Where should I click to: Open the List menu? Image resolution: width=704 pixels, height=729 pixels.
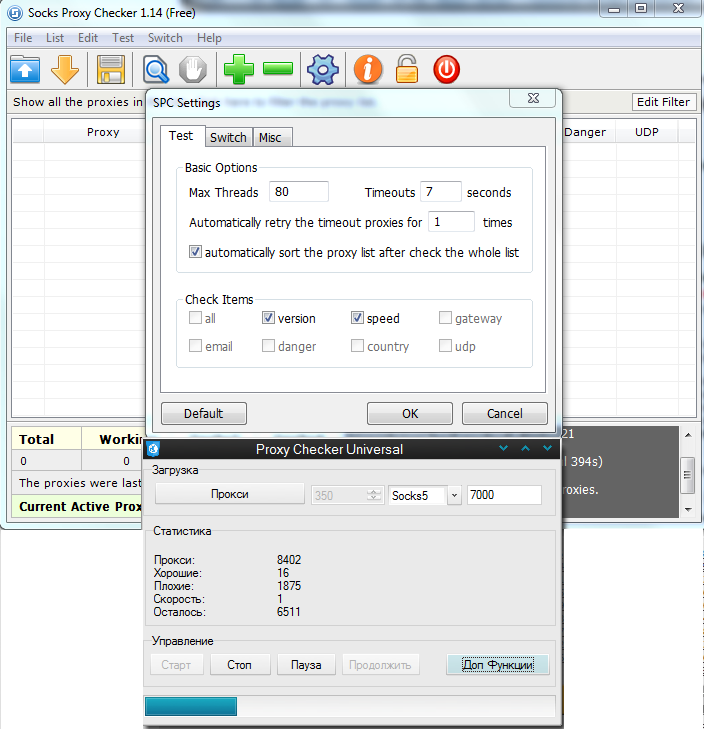pyautogui.click(x=55, y=38)
